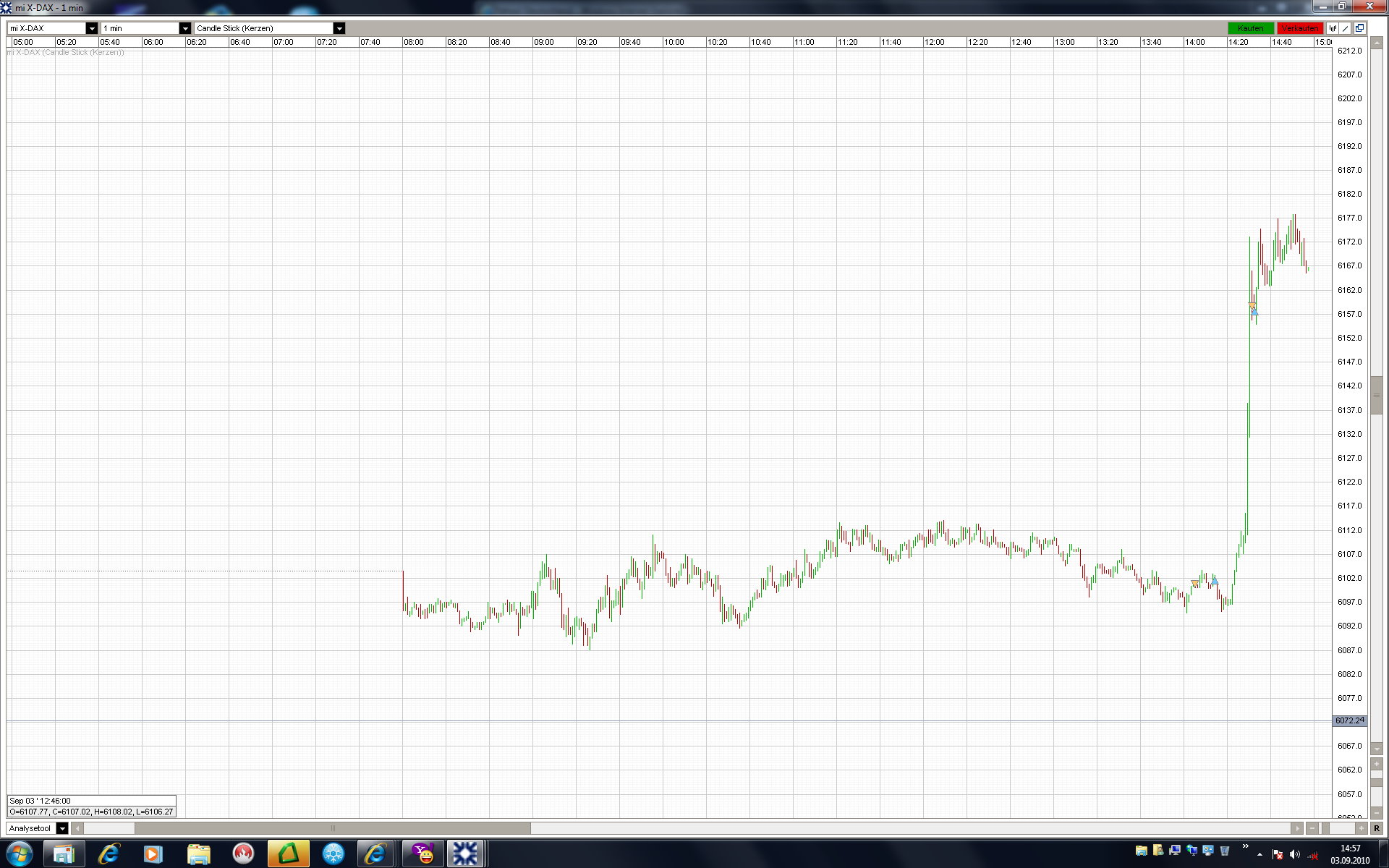The height and width of the screenshot is (868, 1389).
Task: Click the vertical price scrollbar thumb
Action: coord(1376,395)
